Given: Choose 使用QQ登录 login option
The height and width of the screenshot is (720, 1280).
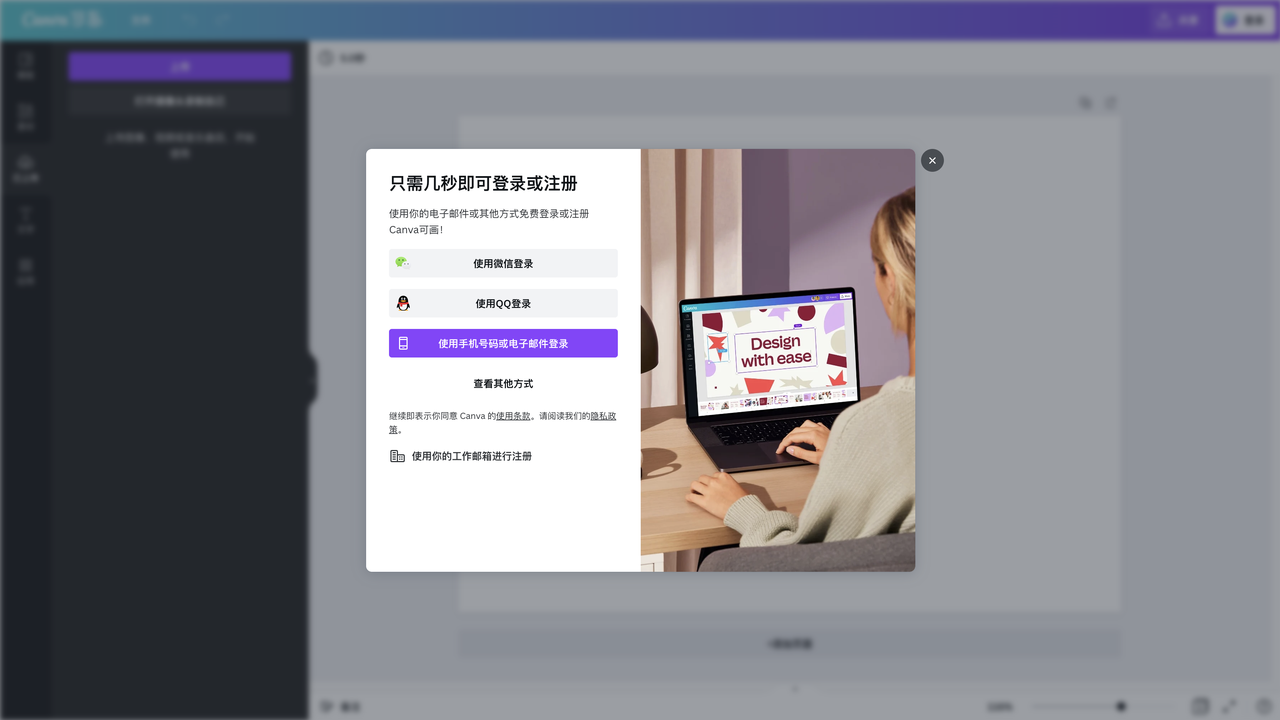Looking at the screenshot, I should tap(503, 303).
